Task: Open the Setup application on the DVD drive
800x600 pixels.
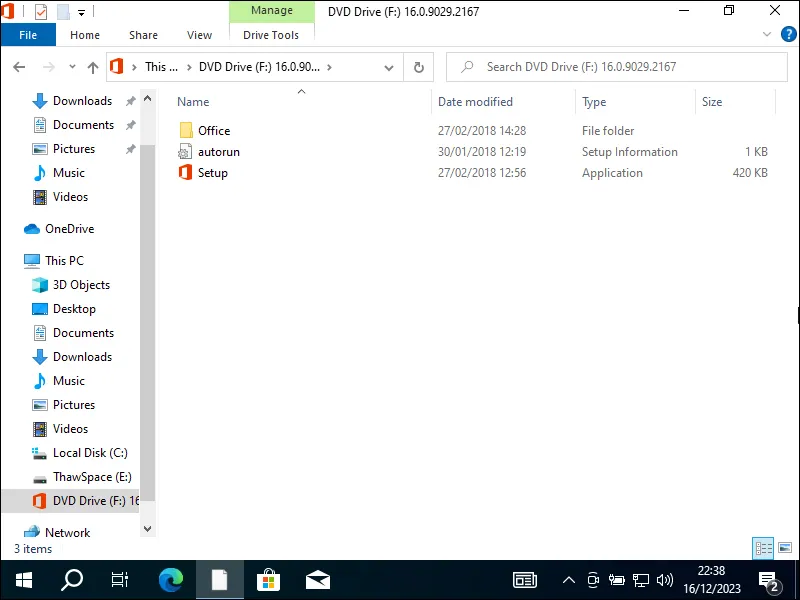Action: 213,172
